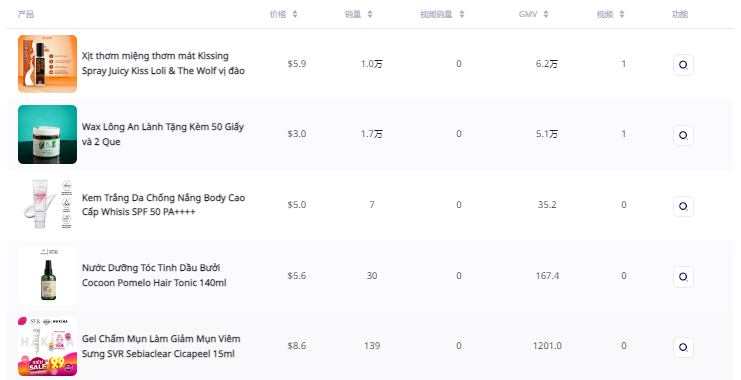Image resolution: width=741 pixels, height=380 pixels.
Task: Open Kem Trắng Da Chống Nắng title link
Action: click(163, 205)
